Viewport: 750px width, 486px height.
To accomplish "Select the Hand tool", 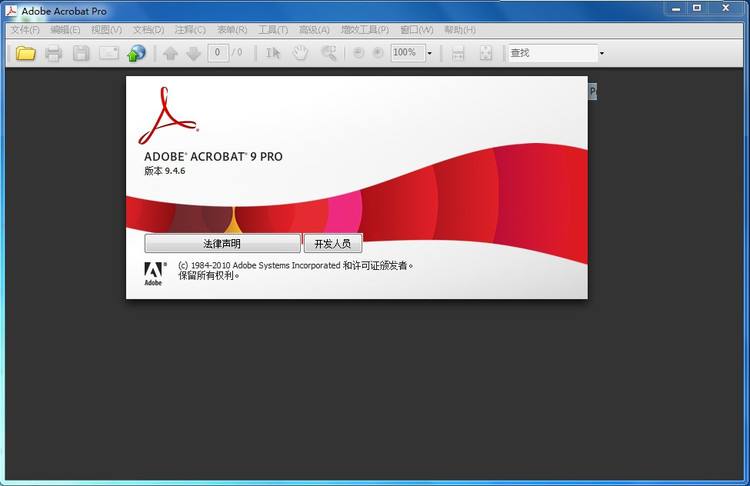I will (300, 53).
